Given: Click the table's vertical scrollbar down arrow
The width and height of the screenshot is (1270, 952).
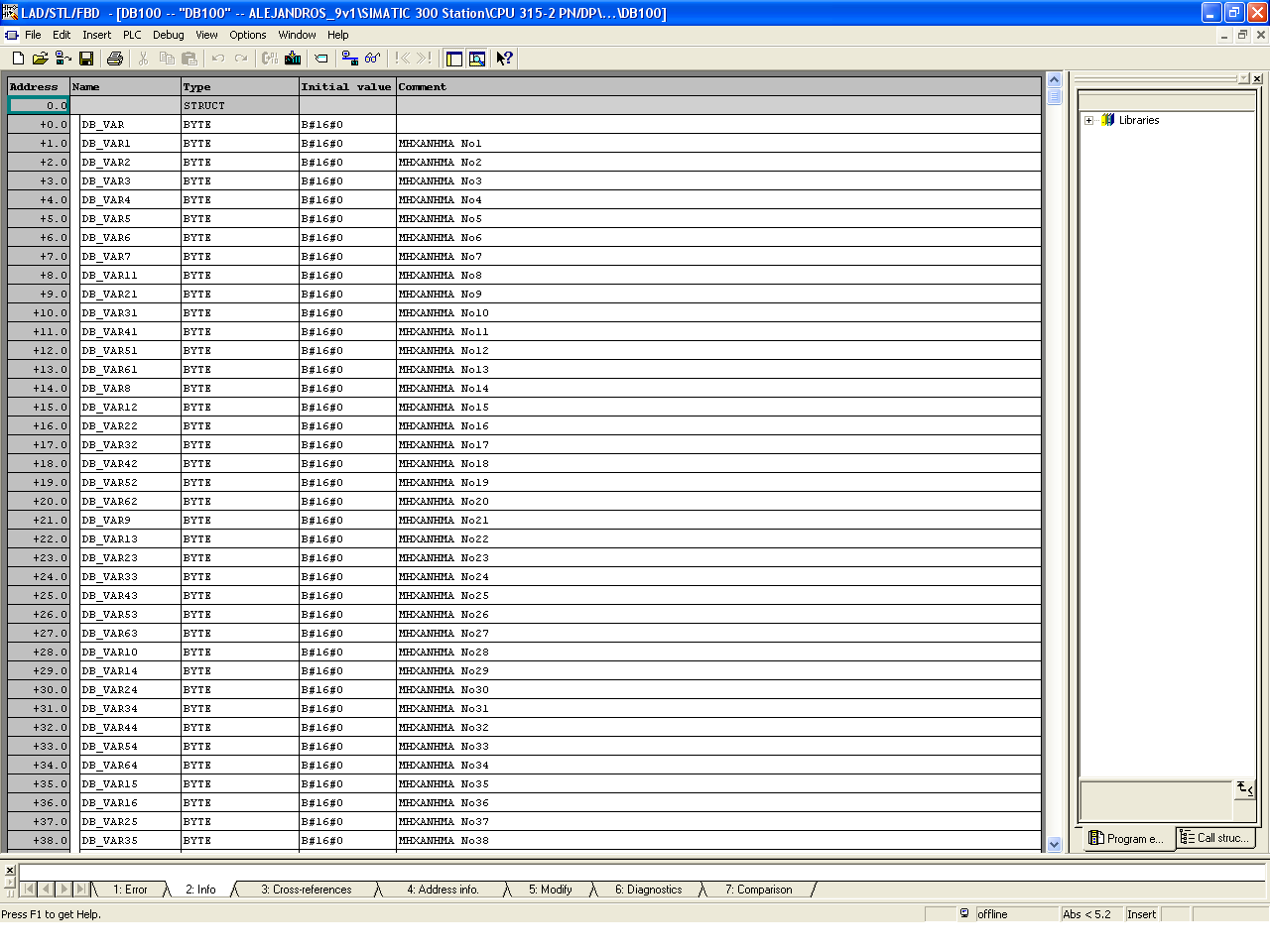Looking at the screenshot, I should pos(1055,844).
